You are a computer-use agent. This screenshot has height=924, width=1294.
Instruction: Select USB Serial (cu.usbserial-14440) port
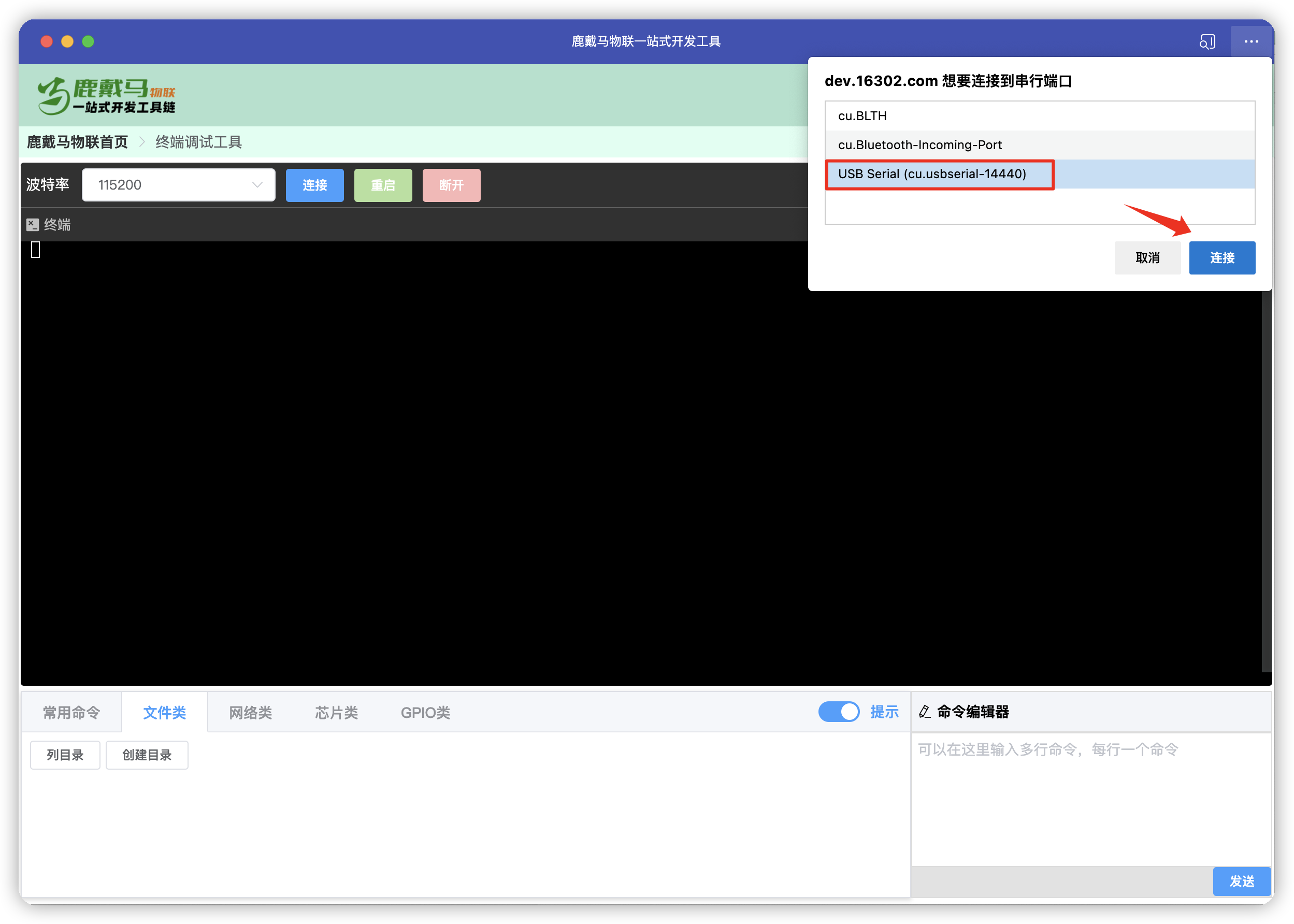932,174
